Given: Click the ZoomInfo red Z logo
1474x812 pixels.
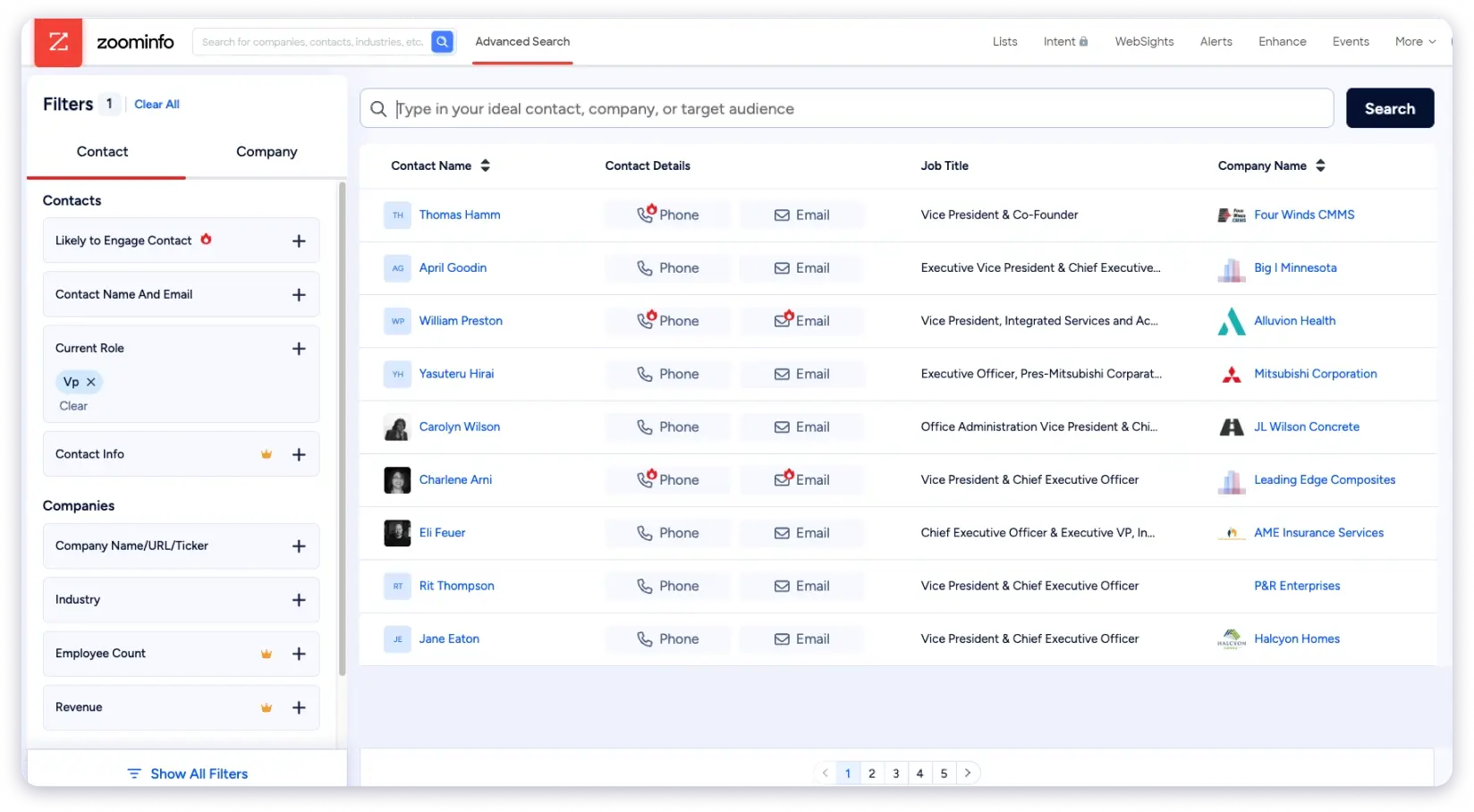Looking at the screenshot, I should [x=58, y=42].
